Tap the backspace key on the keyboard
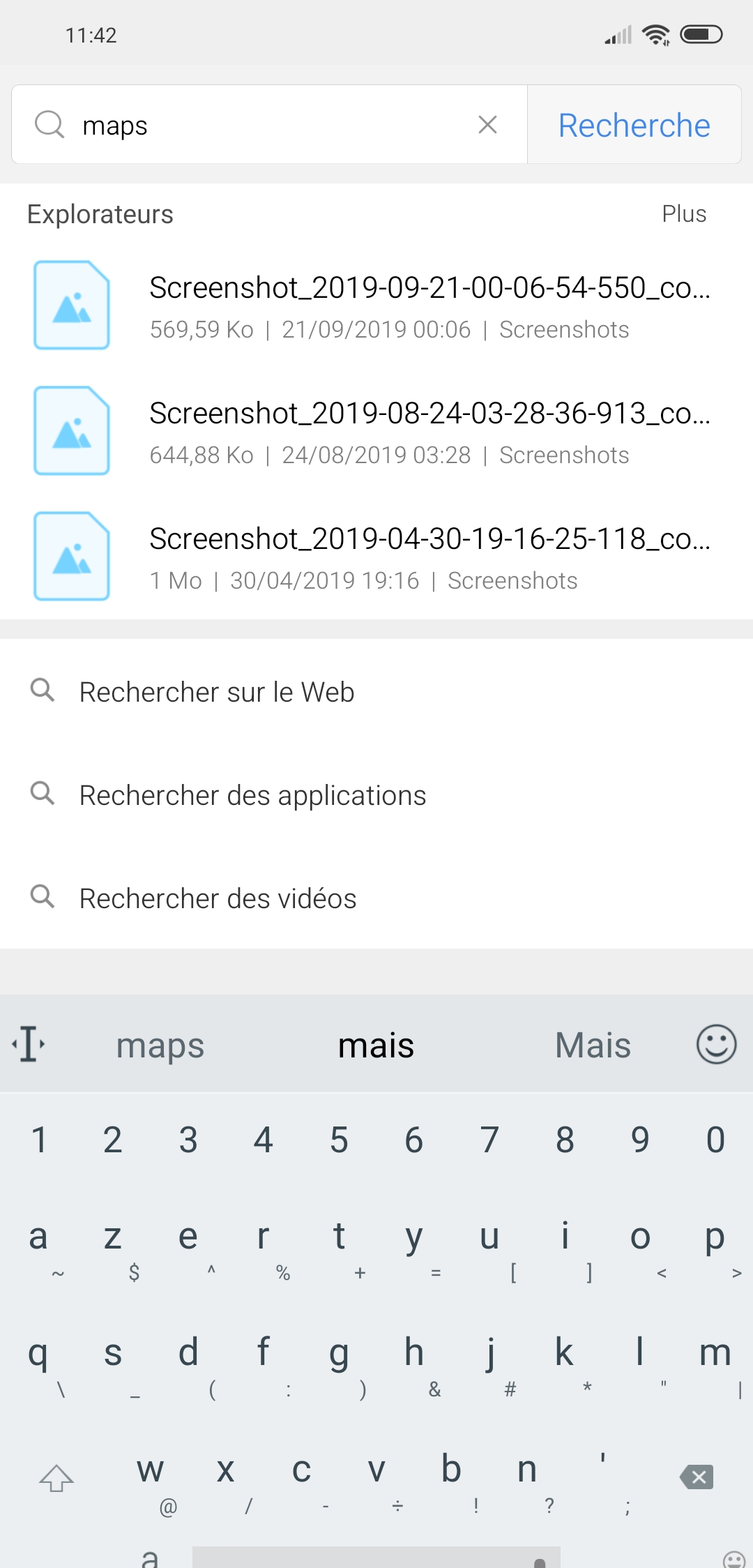Image resolution: width=753 pixels, height=1568 pixels. [697, 1476]
